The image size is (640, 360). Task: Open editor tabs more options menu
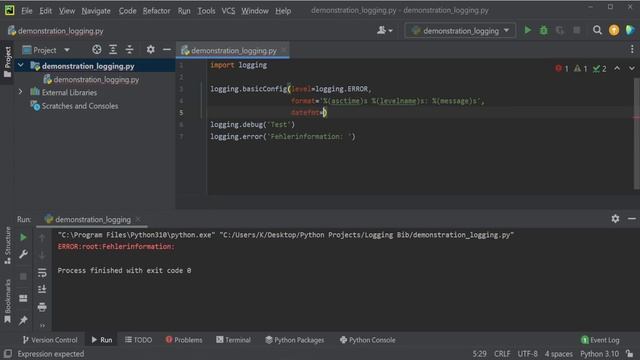coord(632,49)
